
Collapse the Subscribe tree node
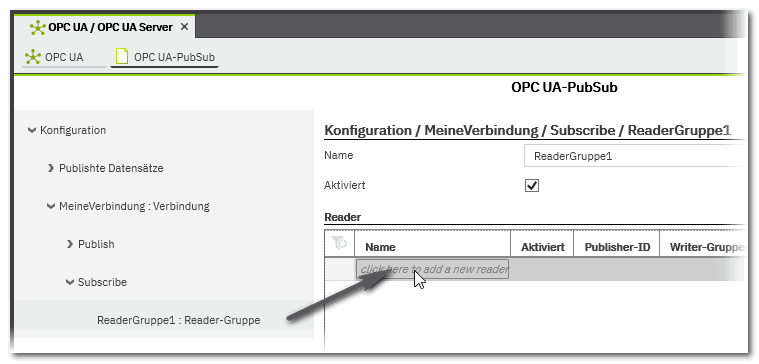(x=70, y=282)
